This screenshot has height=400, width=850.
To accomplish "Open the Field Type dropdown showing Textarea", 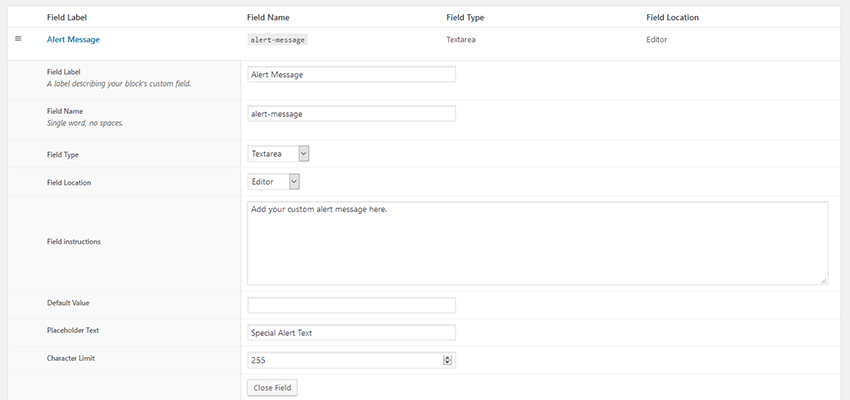I will 279,154.
